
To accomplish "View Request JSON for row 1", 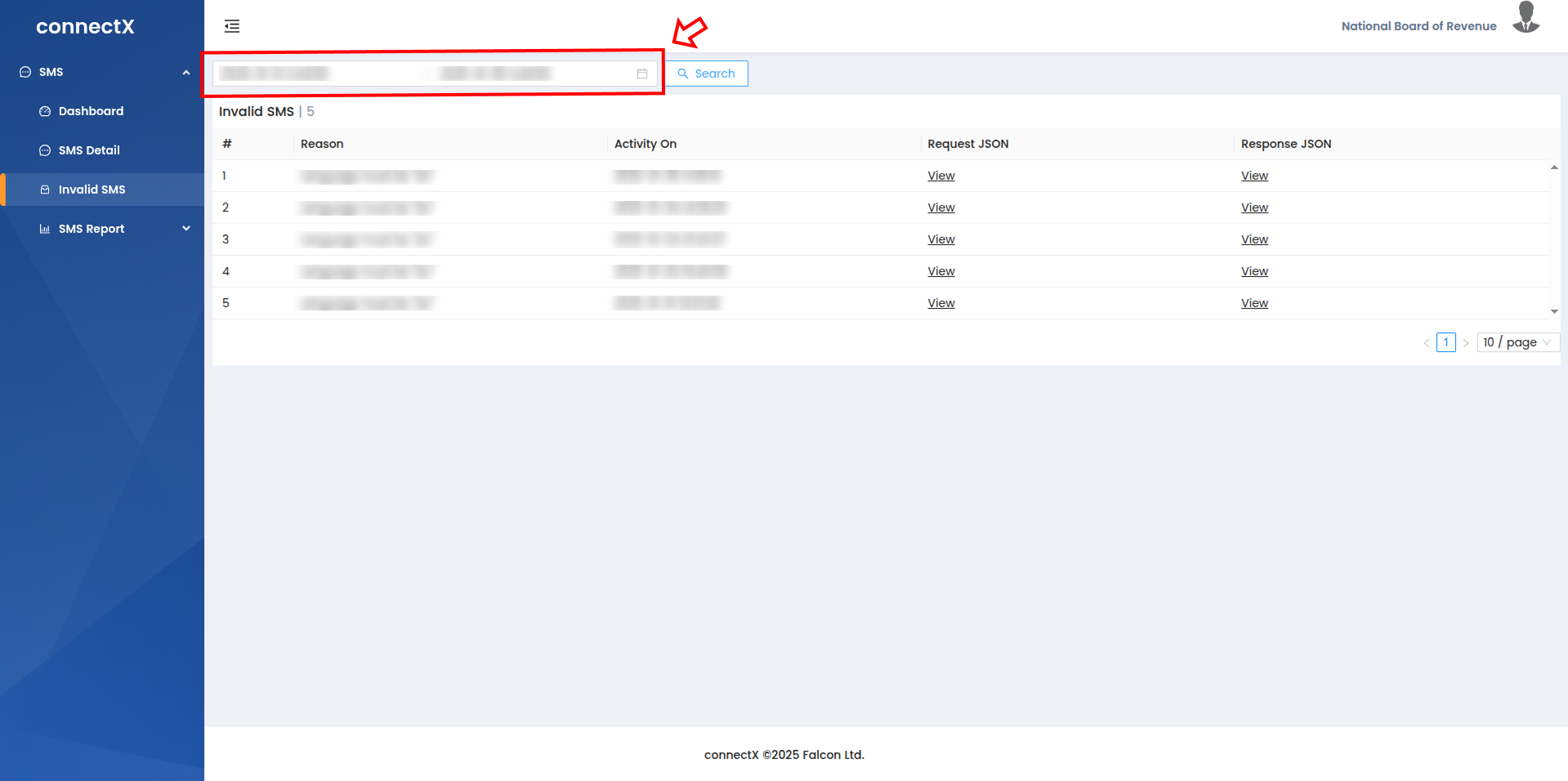I will 940,176.
